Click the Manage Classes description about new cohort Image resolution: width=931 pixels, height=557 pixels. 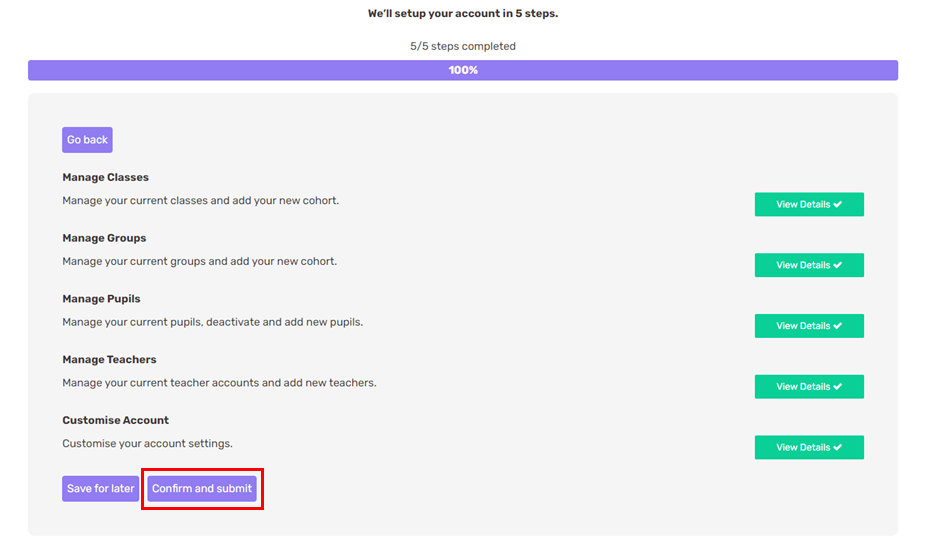pyautogui.click(x=201, y=201)
